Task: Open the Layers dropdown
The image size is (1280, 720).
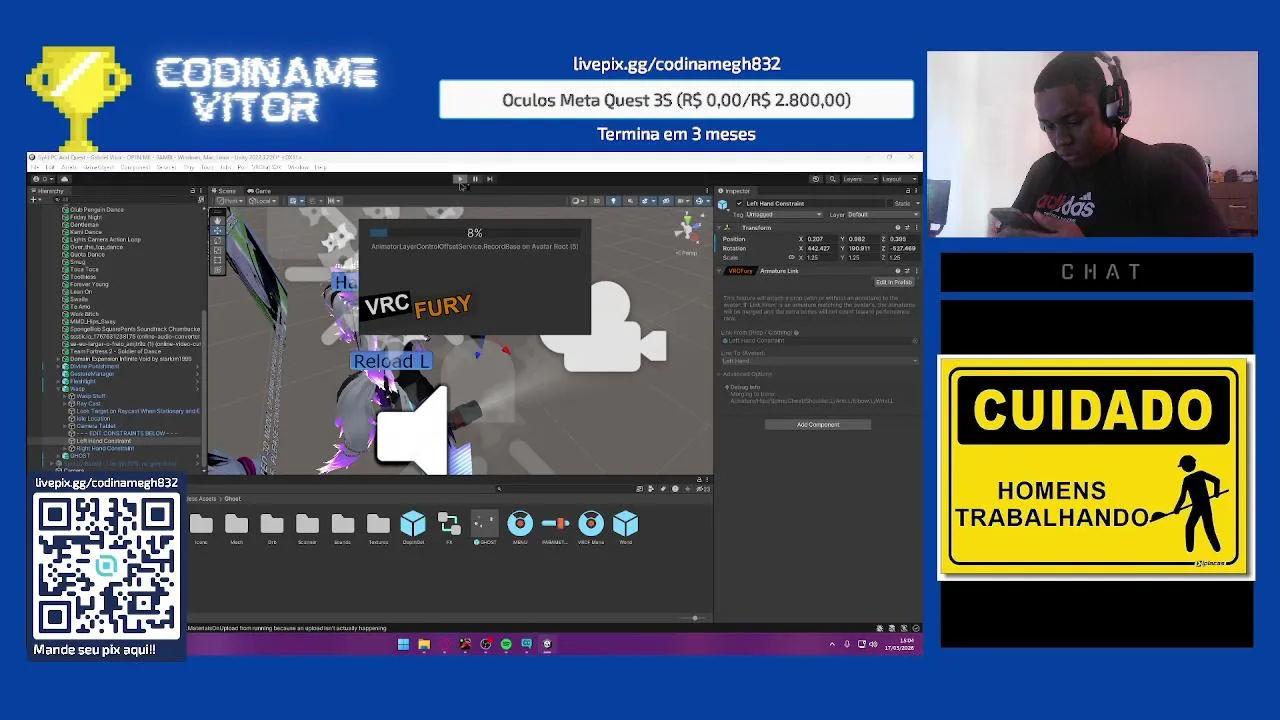Action: (860, 179)
